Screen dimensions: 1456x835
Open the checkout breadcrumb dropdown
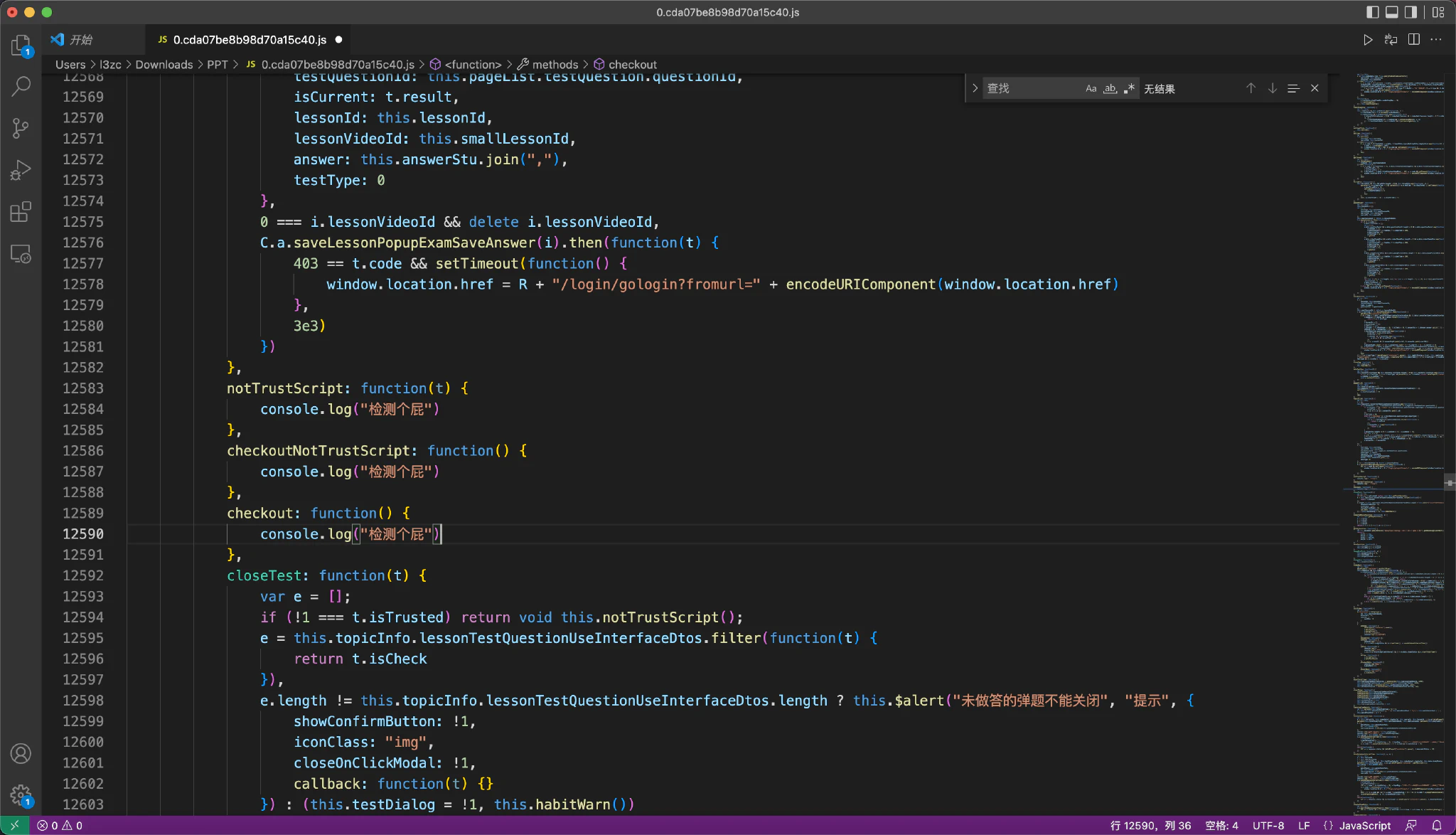tap(633, 64)
